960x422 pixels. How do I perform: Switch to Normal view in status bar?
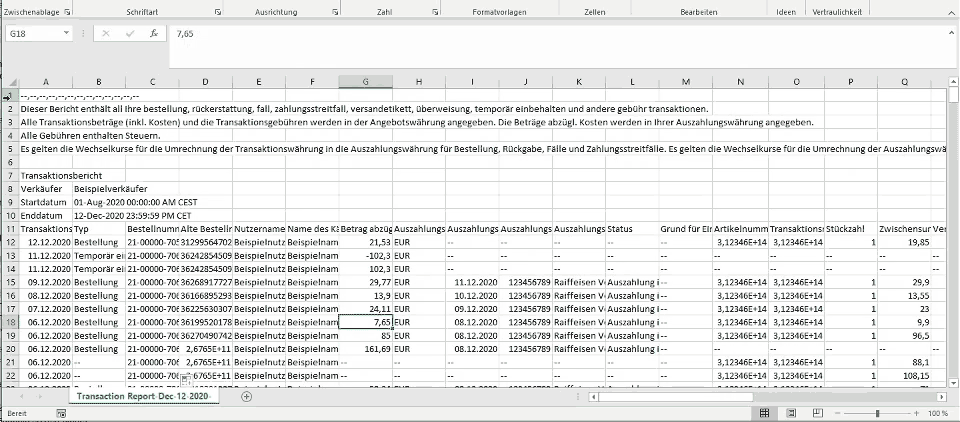pyautogui.click(x=765, y=413)
